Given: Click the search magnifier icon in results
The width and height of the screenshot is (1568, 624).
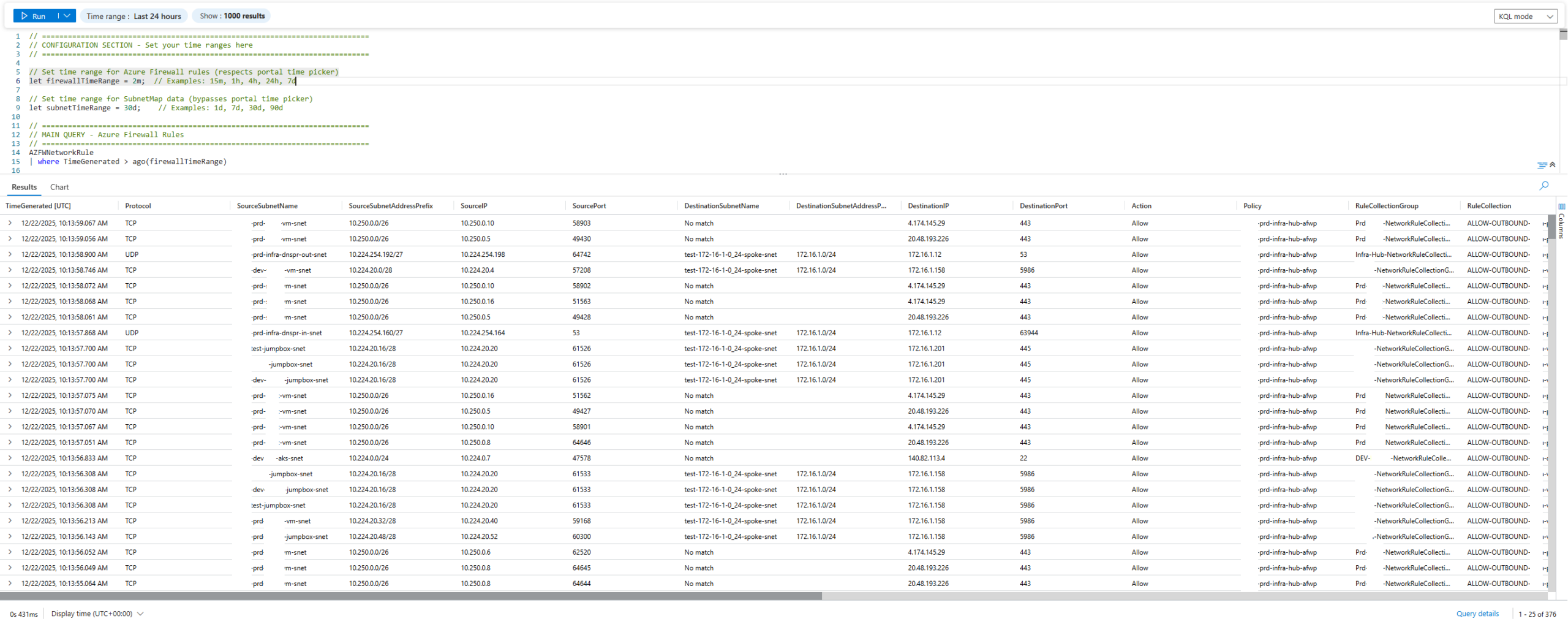Looking at the screenshot, I should click(1543, 186).
